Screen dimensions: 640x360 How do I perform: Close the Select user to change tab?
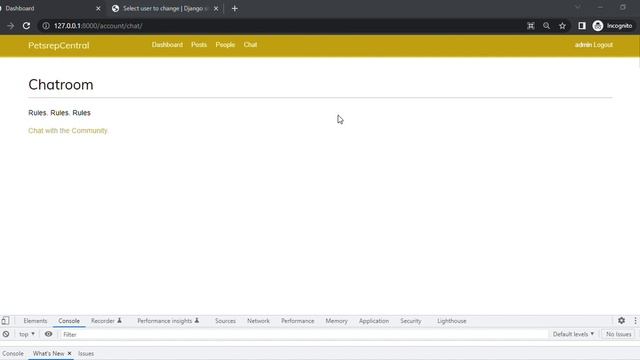tap(216, 9)
